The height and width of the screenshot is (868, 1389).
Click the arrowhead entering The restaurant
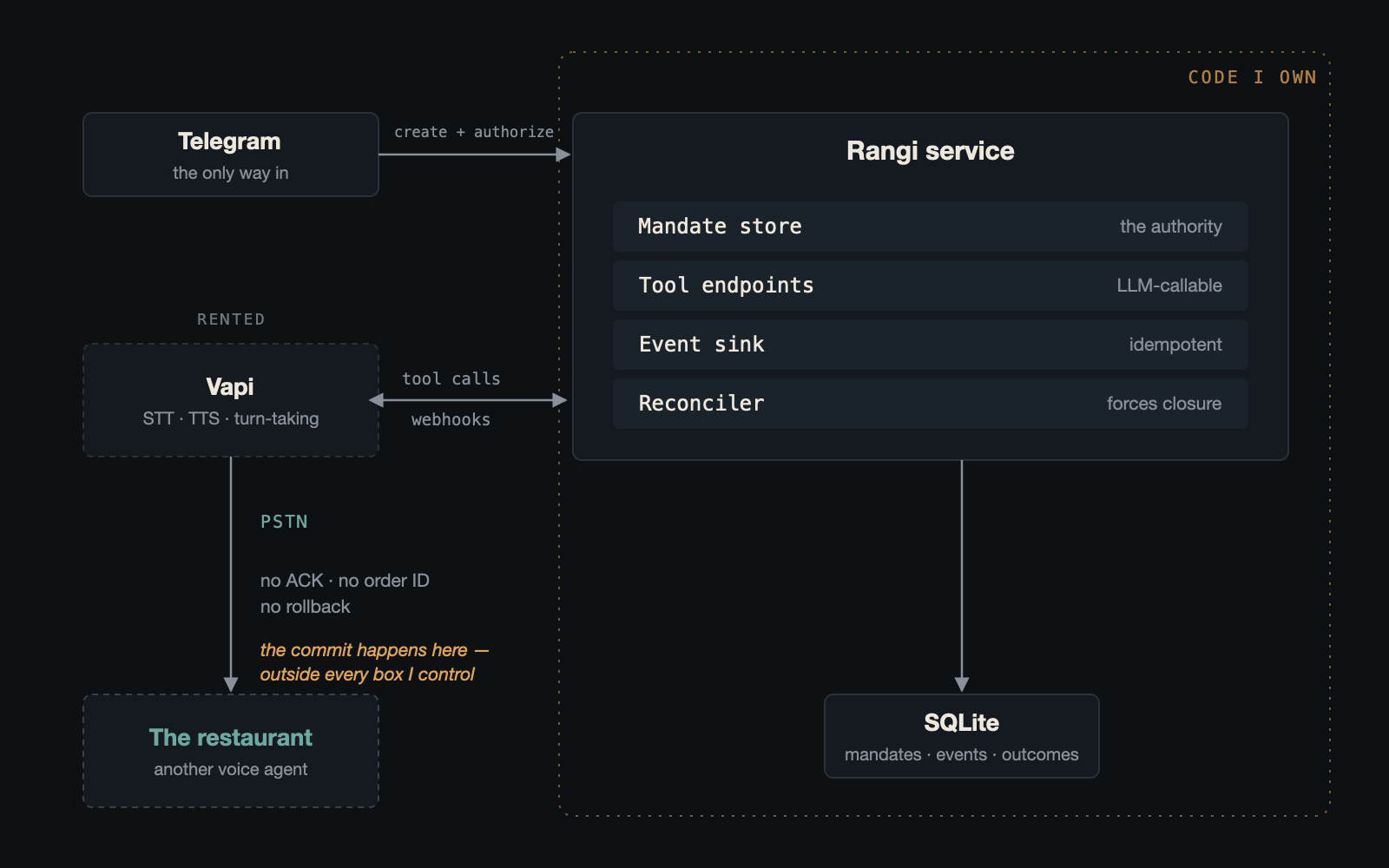231,684
